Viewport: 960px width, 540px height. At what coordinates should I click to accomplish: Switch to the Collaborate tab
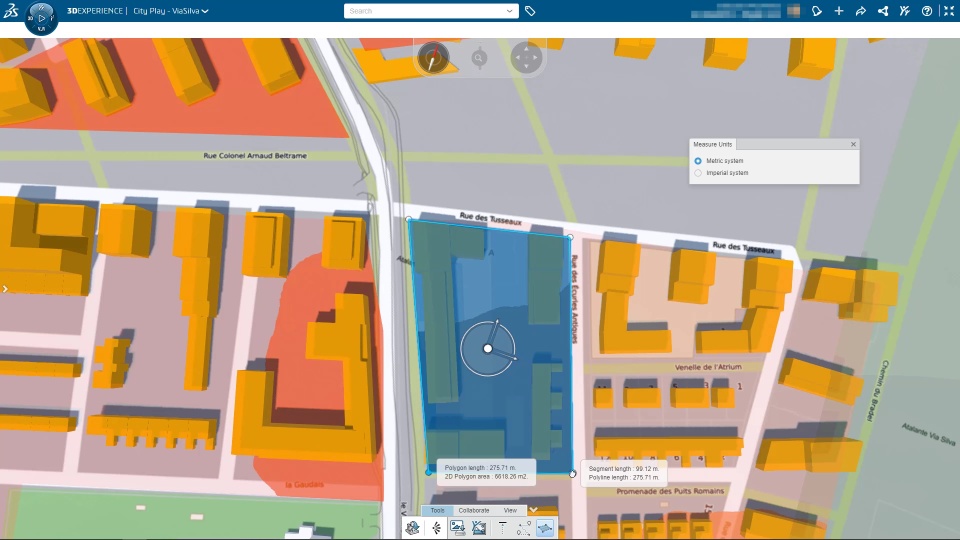coord(474,510)
